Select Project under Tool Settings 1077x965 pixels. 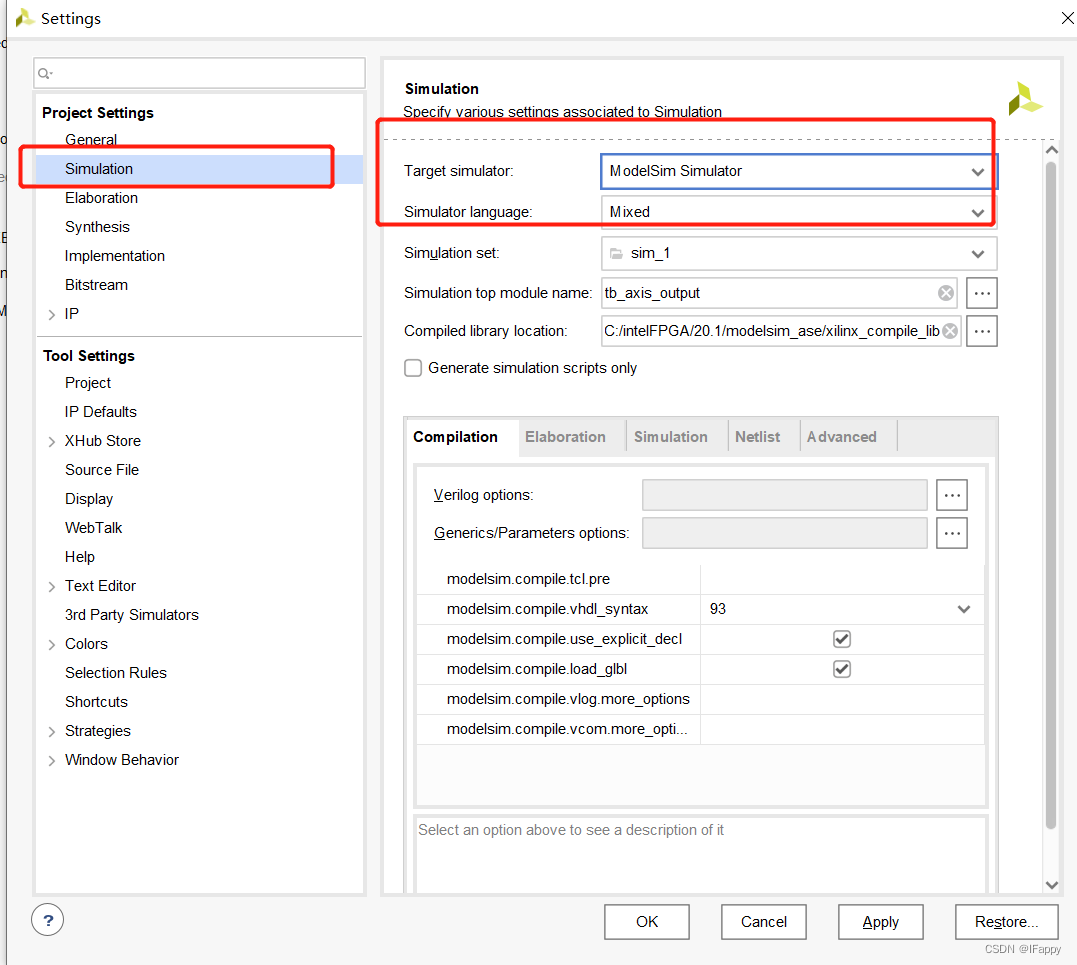click(x=88, y=383)
